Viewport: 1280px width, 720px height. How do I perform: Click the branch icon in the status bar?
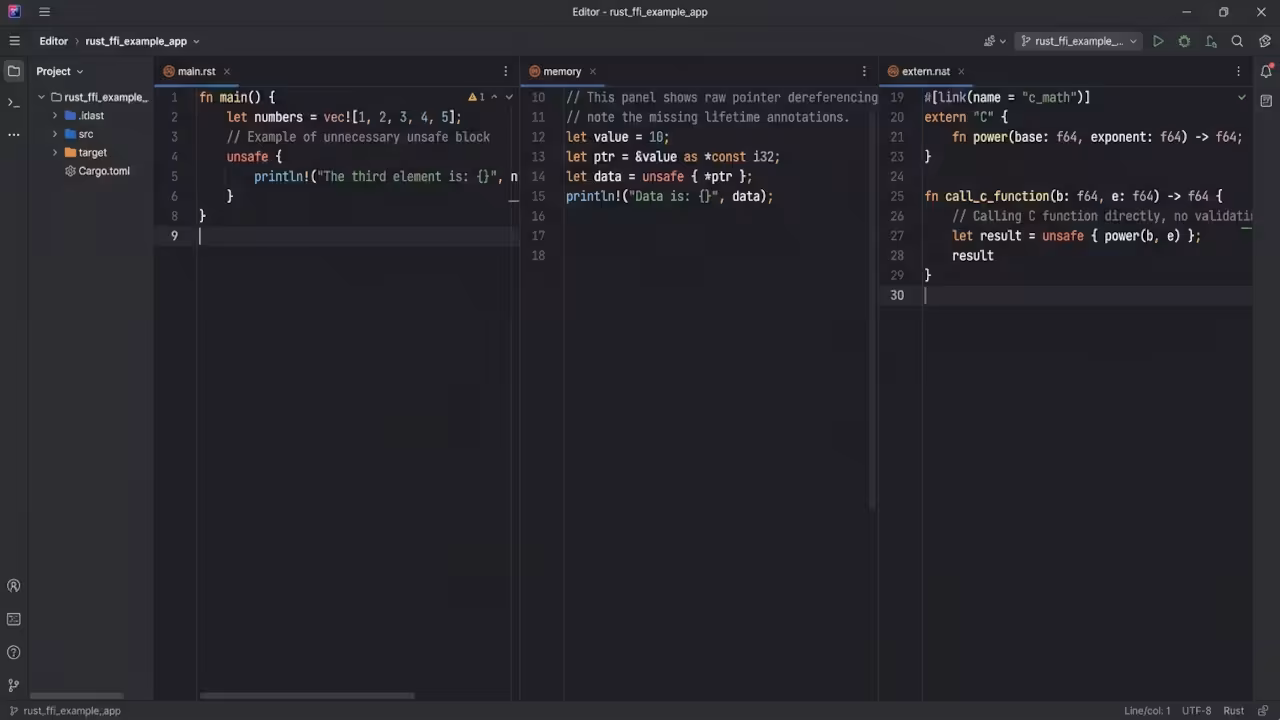coord(13,711)
